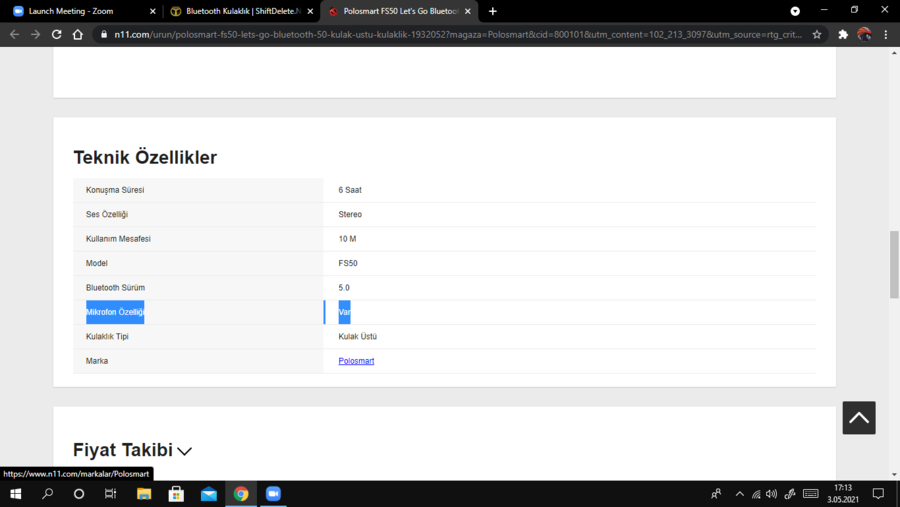900x507 pixels.
Task: Click the highlighted Var value
Action: point(344,312)
